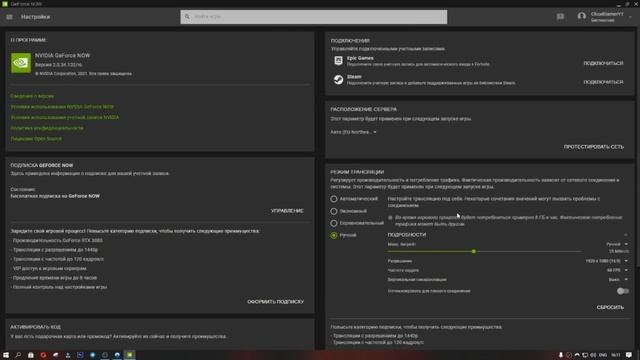This screenshot has width=640, height=360.
Task: Open the resolution 1920 x 1080 dropdown
Action: point(607,261)
